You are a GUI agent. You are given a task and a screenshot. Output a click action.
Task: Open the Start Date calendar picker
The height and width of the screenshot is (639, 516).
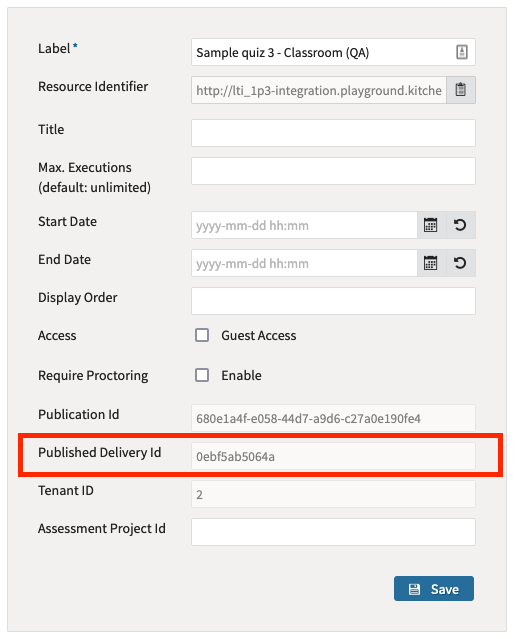[431, 225]
